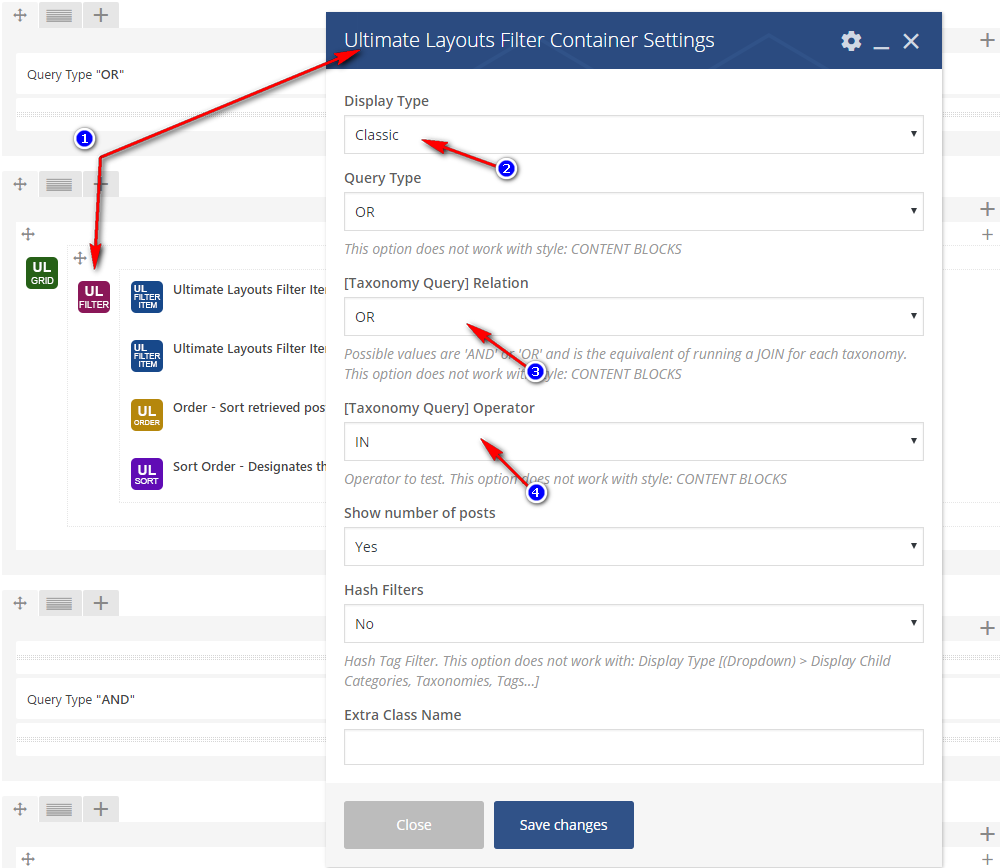
Task: Close the settings dialog with X
Action: (911, 41)
